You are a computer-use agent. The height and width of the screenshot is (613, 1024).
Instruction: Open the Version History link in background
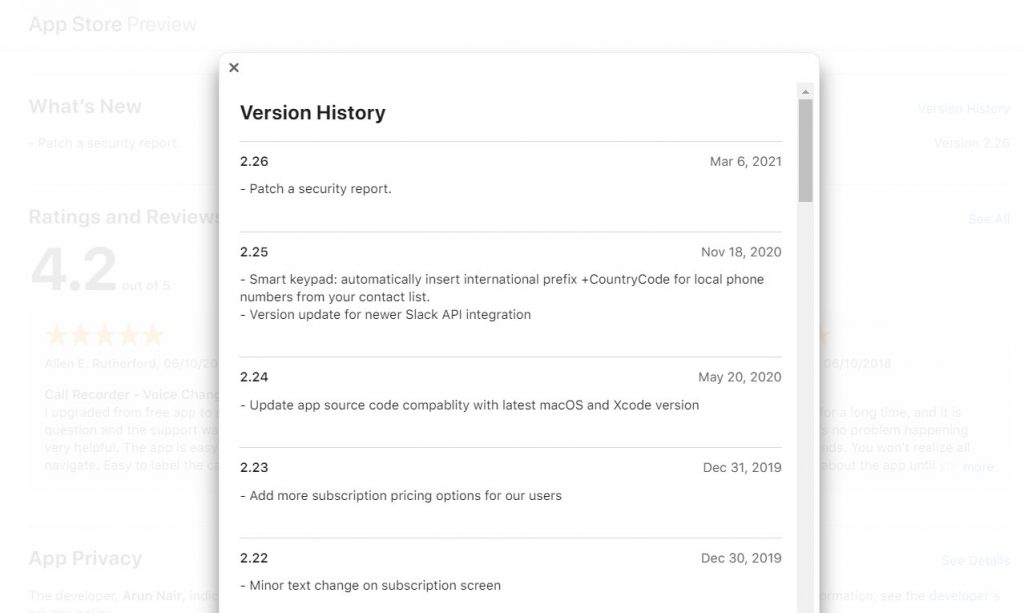pyautogui.click(x=963, y=108)
